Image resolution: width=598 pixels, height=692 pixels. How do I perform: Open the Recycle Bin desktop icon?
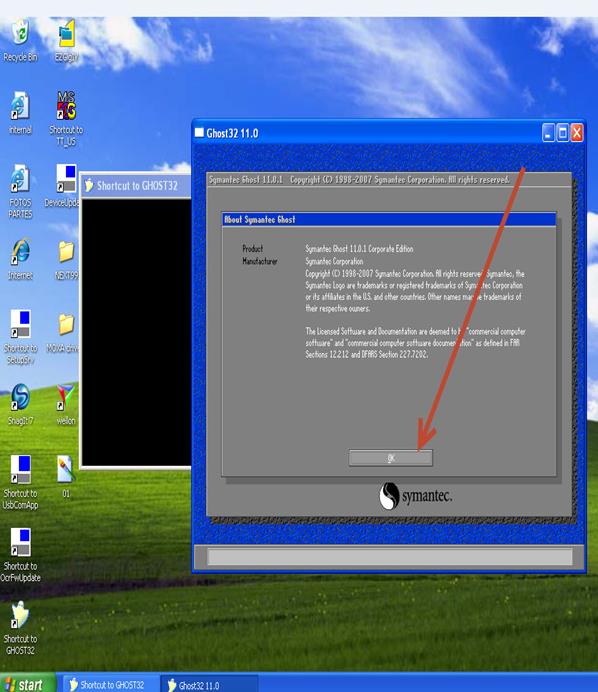click(20, 41)
